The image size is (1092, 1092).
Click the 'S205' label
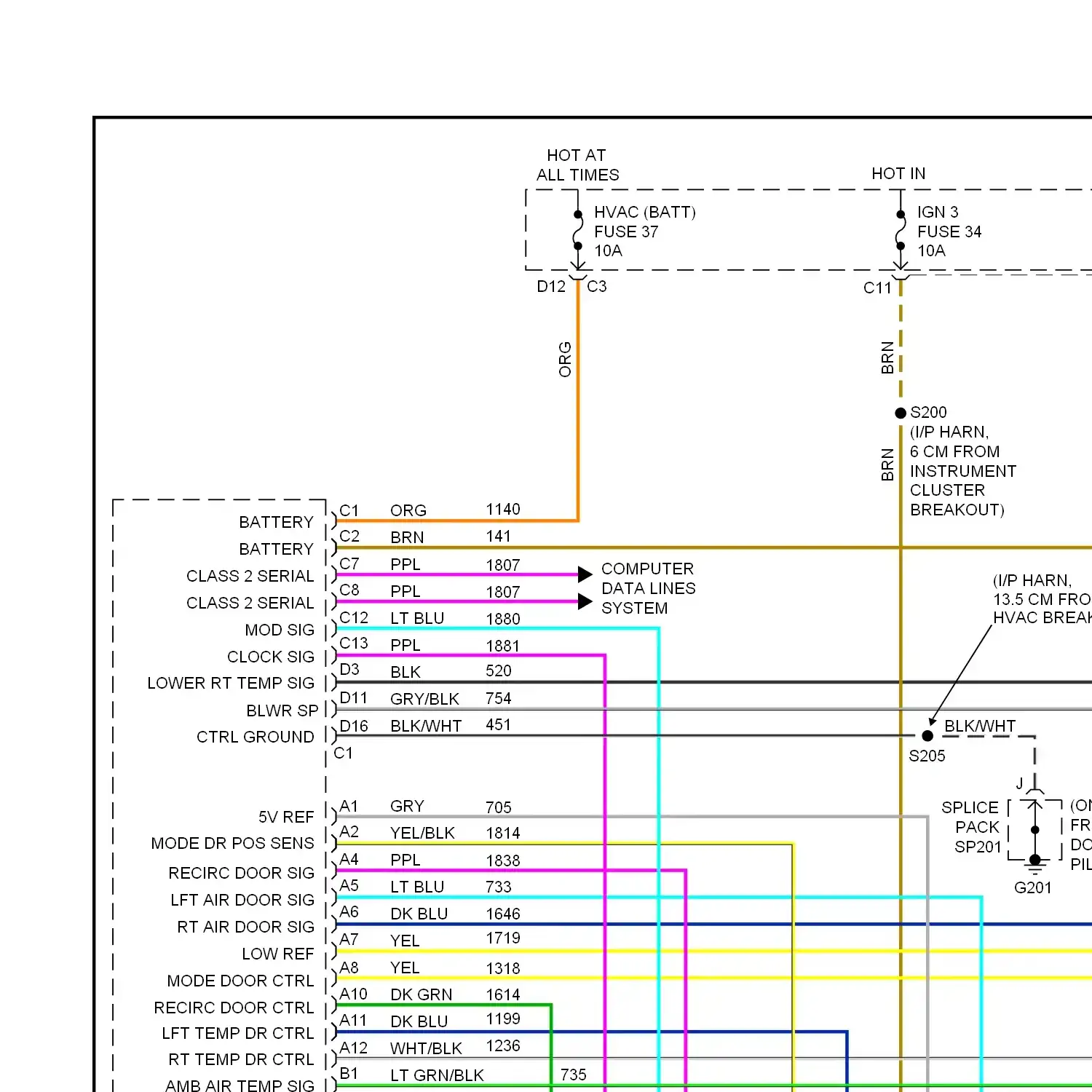927,756
